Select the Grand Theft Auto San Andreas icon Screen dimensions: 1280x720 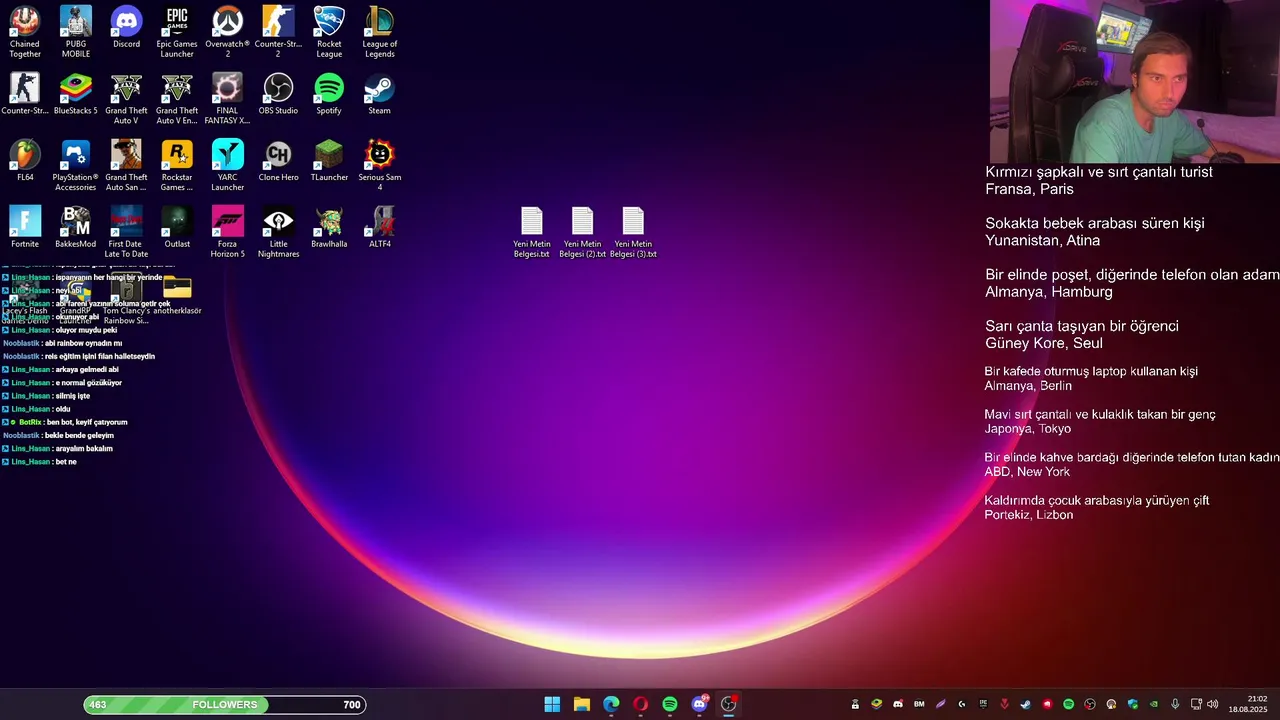(x=126, y=165)
